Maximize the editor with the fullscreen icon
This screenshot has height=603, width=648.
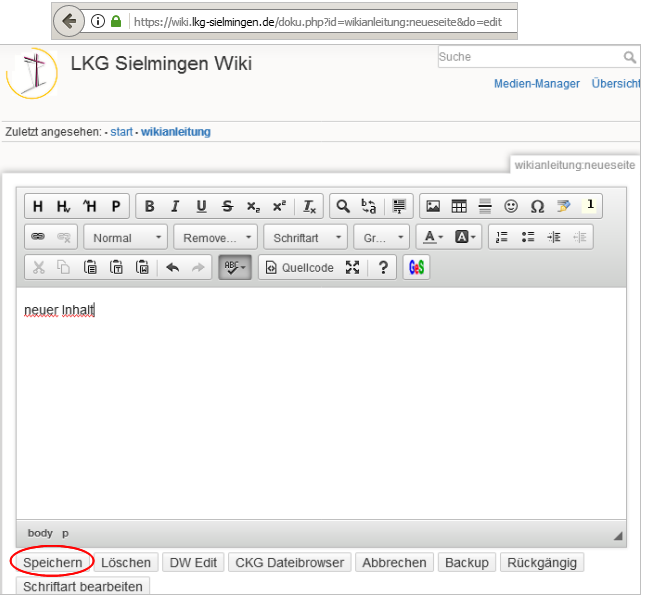(x=352, y=268)
